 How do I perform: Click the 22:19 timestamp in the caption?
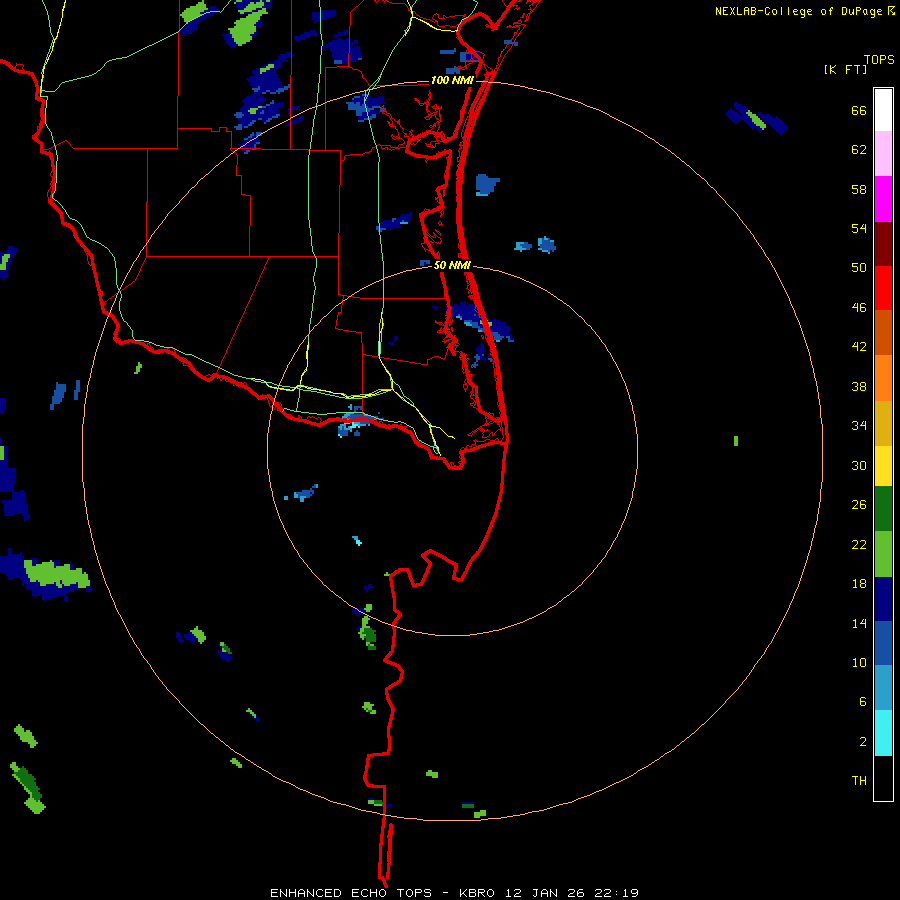coord(617,893)
